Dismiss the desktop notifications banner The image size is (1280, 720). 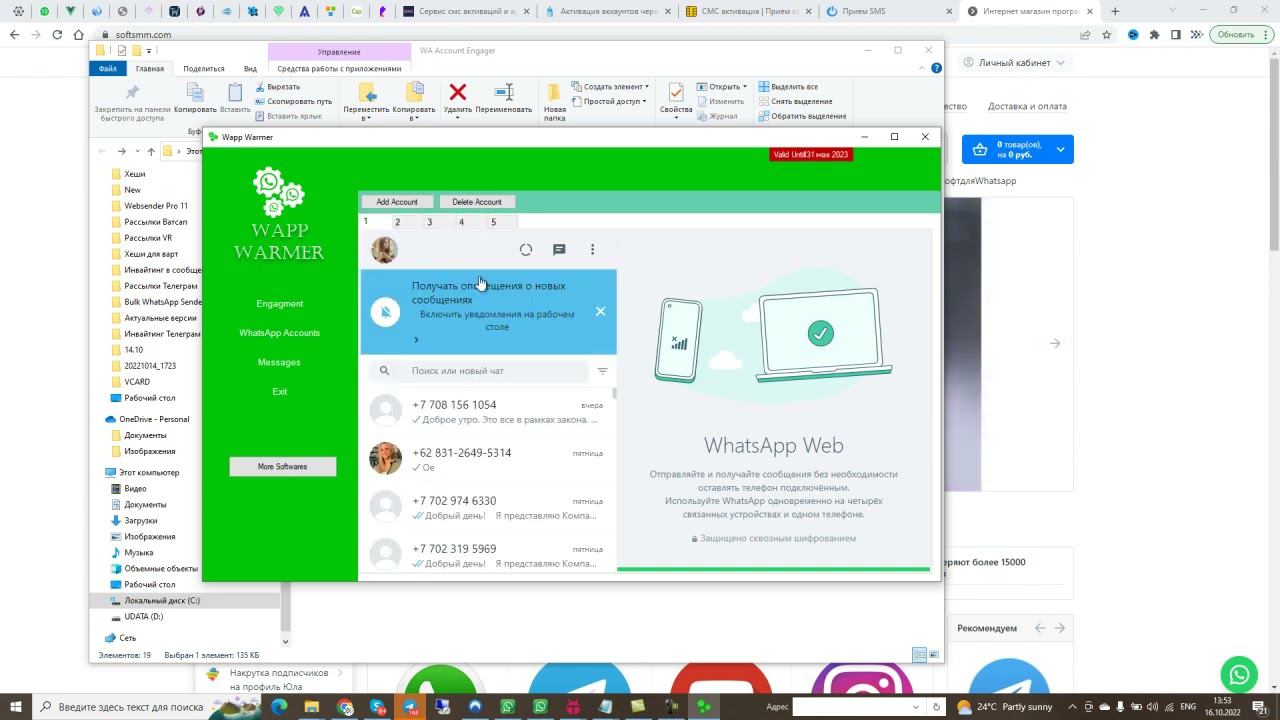[x=600, y=311]
